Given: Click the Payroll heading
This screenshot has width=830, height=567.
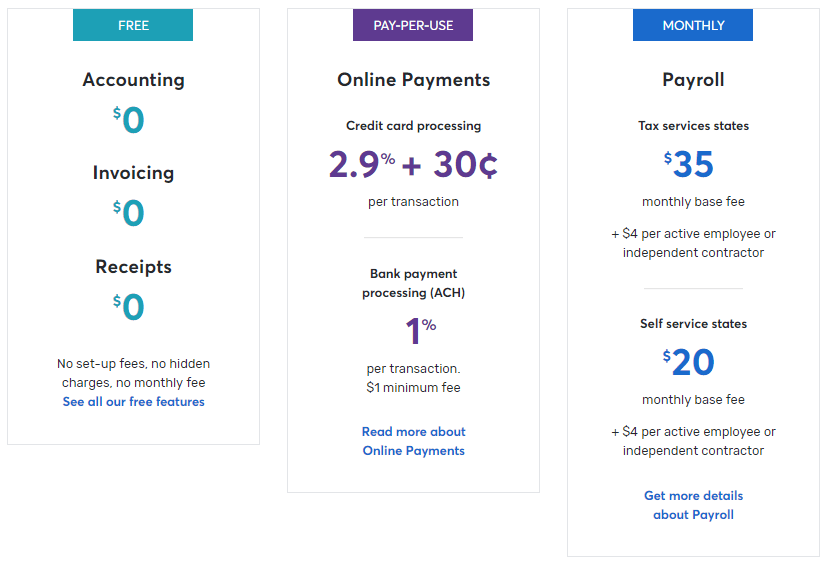Looking at the screenshot, I should tap(693, 80).
